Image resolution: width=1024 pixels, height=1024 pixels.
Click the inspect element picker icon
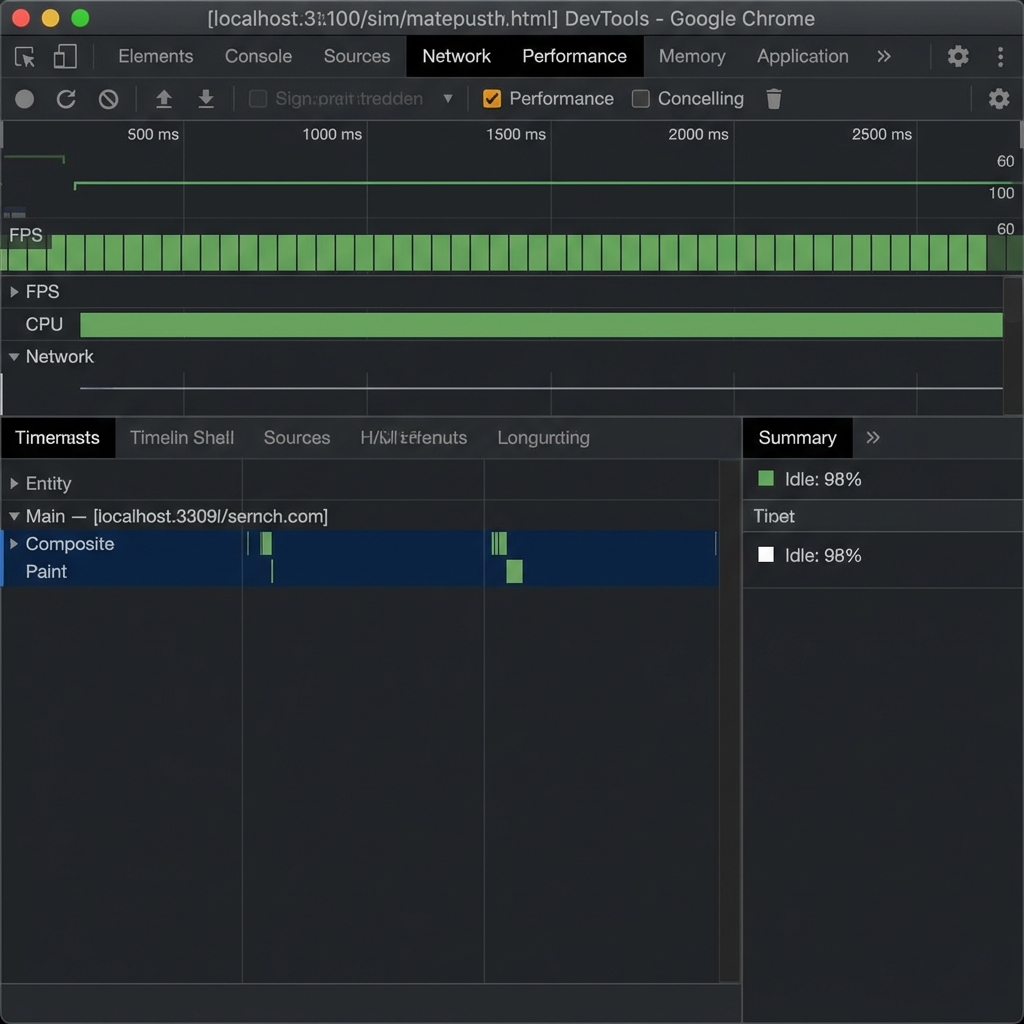(x=25, y=57)
